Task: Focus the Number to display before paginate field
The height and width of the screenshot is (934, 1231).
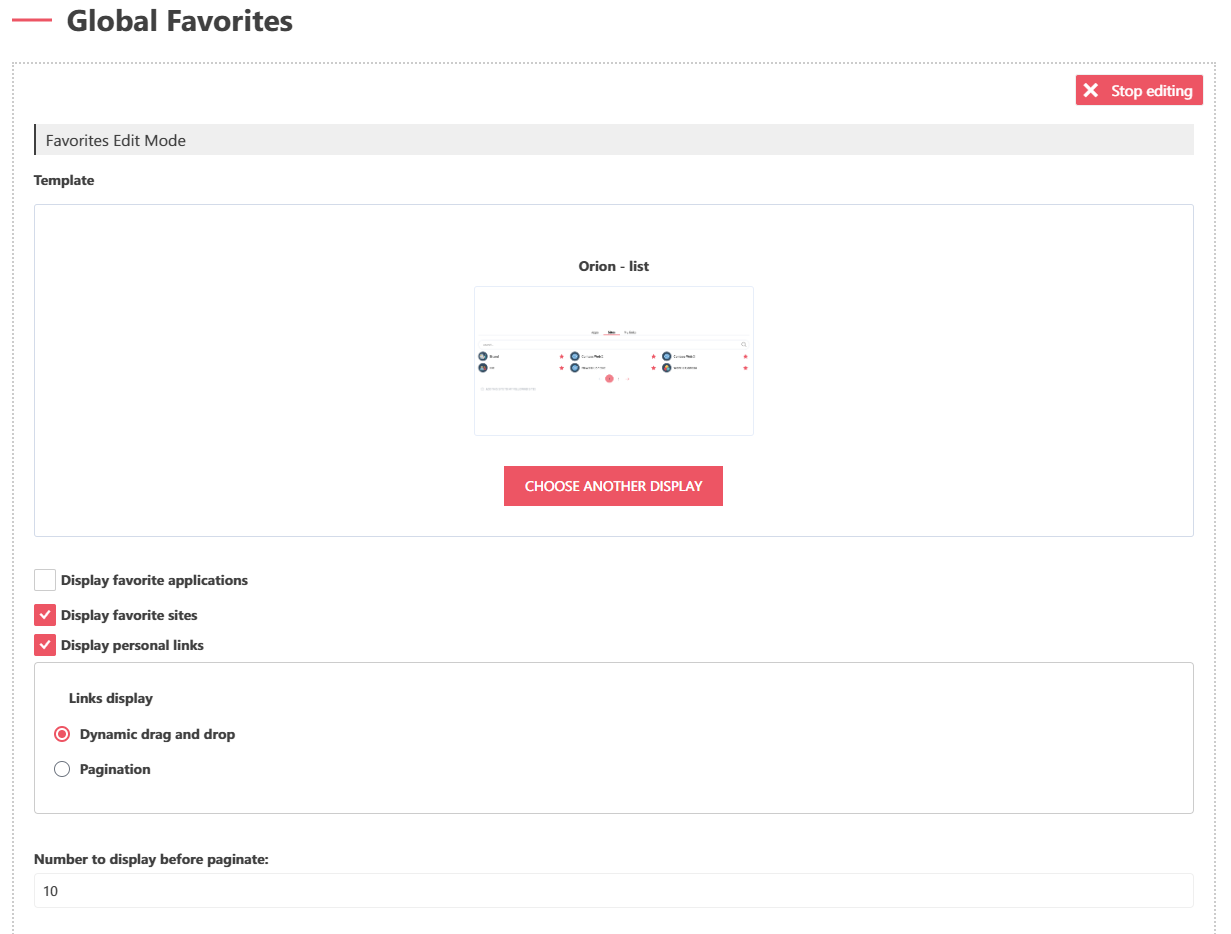Action: [613, 891]
